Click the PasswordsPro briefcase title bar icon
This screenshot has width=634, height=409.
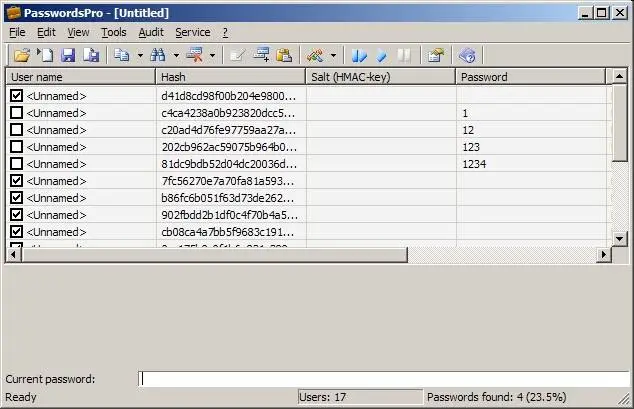pyautogui.click(x=13, y=13)
